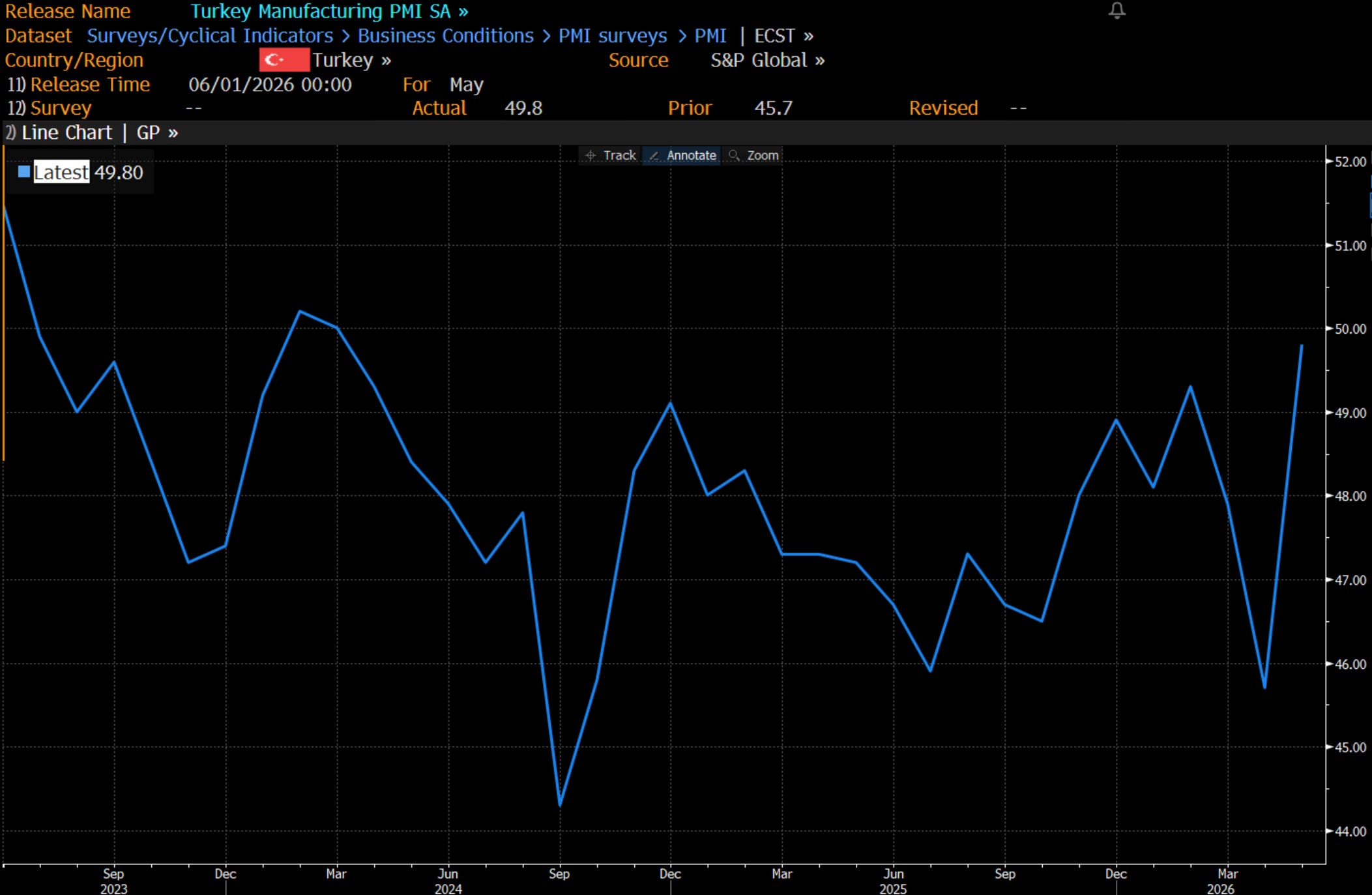Click the Country/Region label
This screenshot has height=895, width=1372.
pos(74,61)
